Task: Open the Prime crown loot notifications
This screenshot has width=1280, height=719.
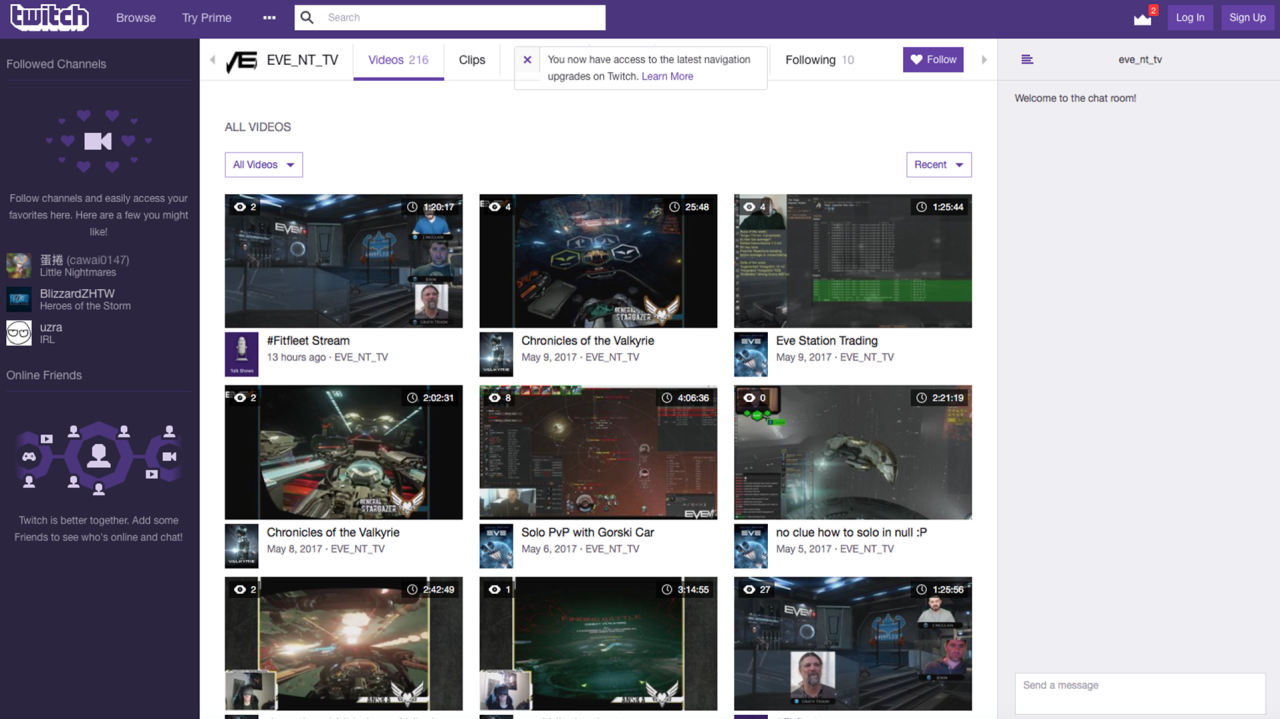Action: 1143,18
